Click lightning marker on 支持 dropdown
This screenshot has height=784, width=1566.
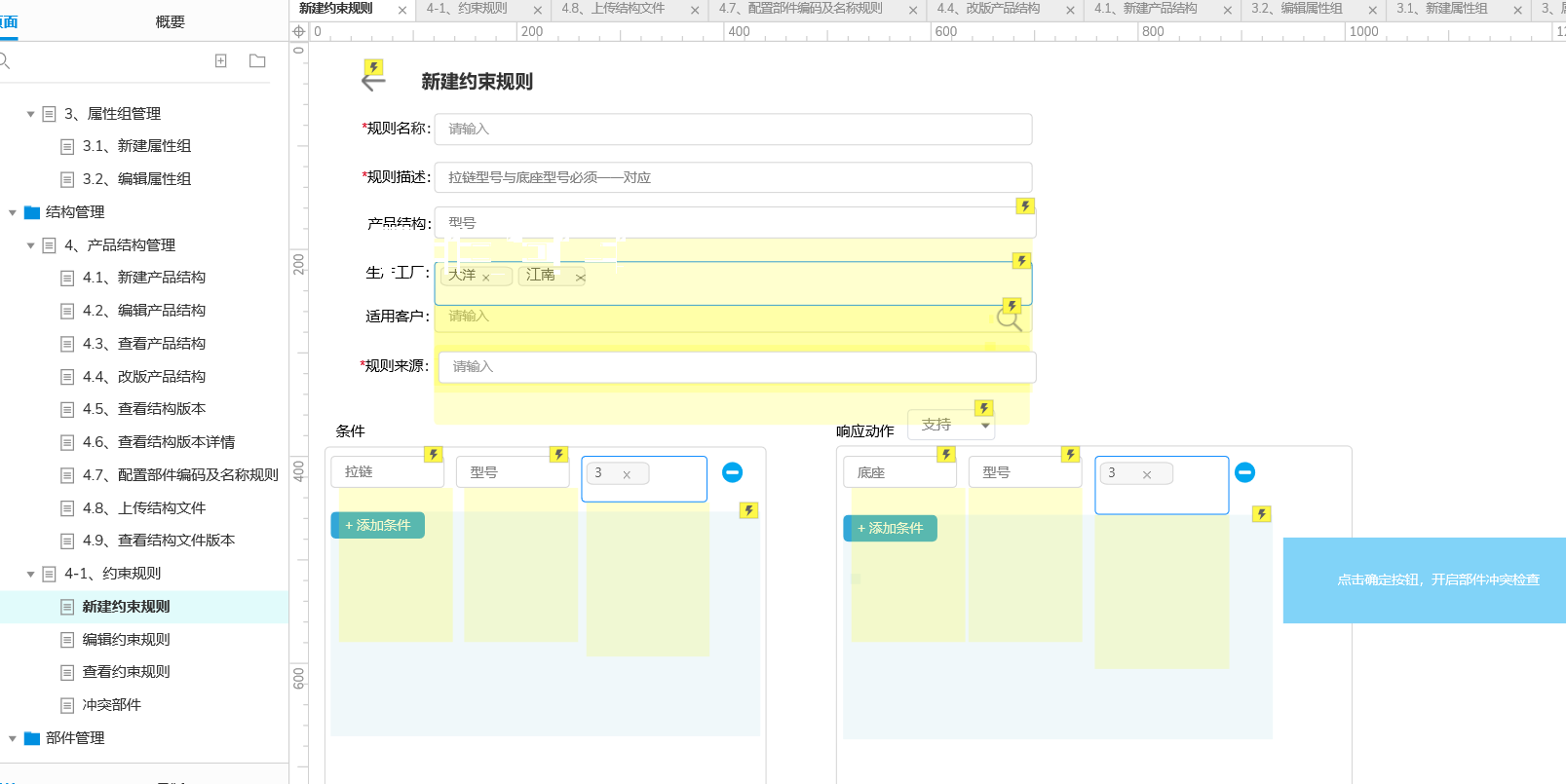coord(984,408)
